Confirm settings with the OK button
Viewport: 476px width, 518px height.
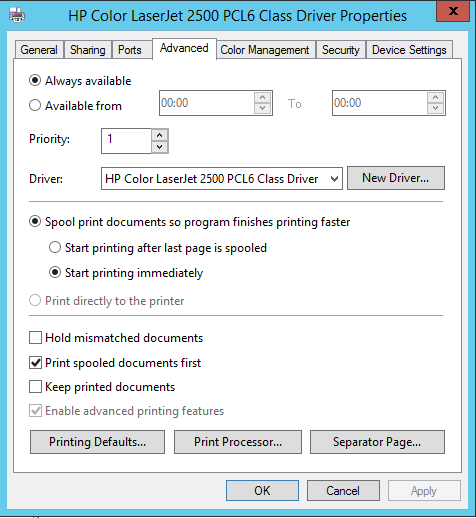(x=262, y=490)
